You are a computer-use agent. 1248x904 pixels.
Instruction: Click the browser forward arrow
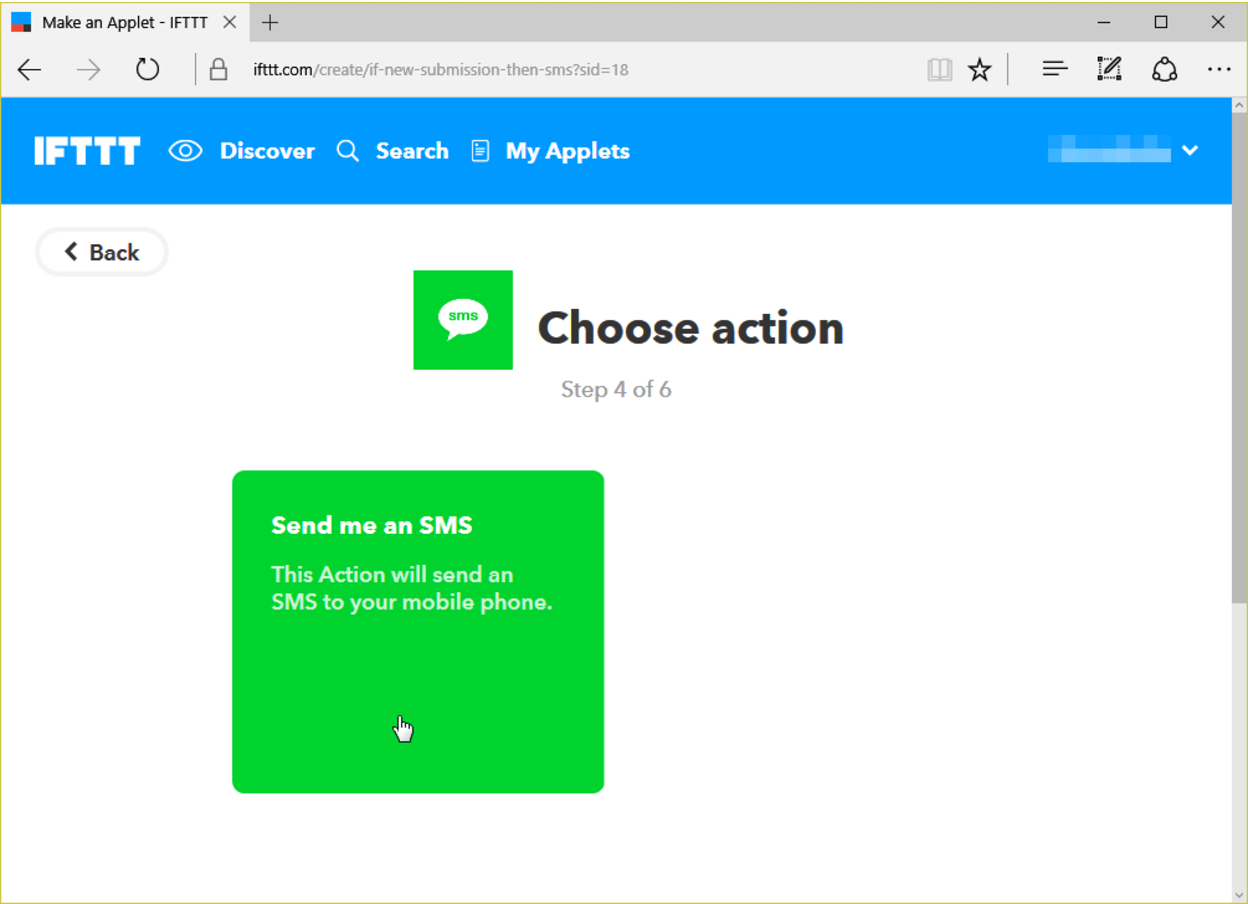[x=89, y=69]
